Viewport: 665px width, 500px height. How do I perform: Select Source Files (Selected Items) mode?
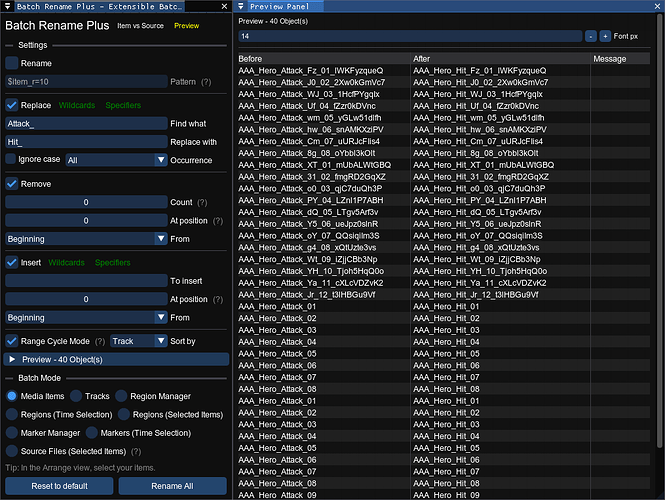tap(12, 451)
